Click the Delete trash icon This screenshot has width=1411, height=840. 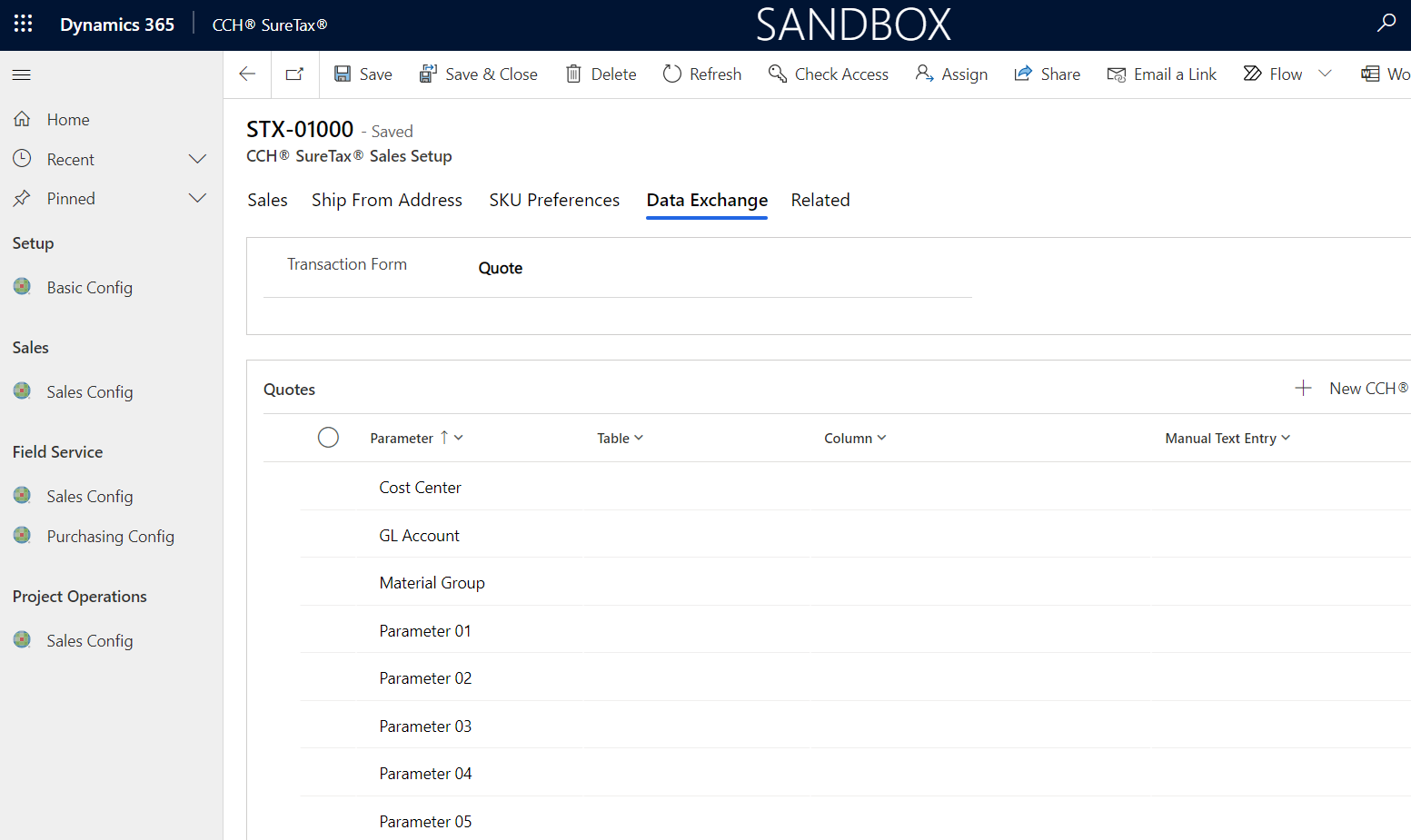click(x=573, y=74)
